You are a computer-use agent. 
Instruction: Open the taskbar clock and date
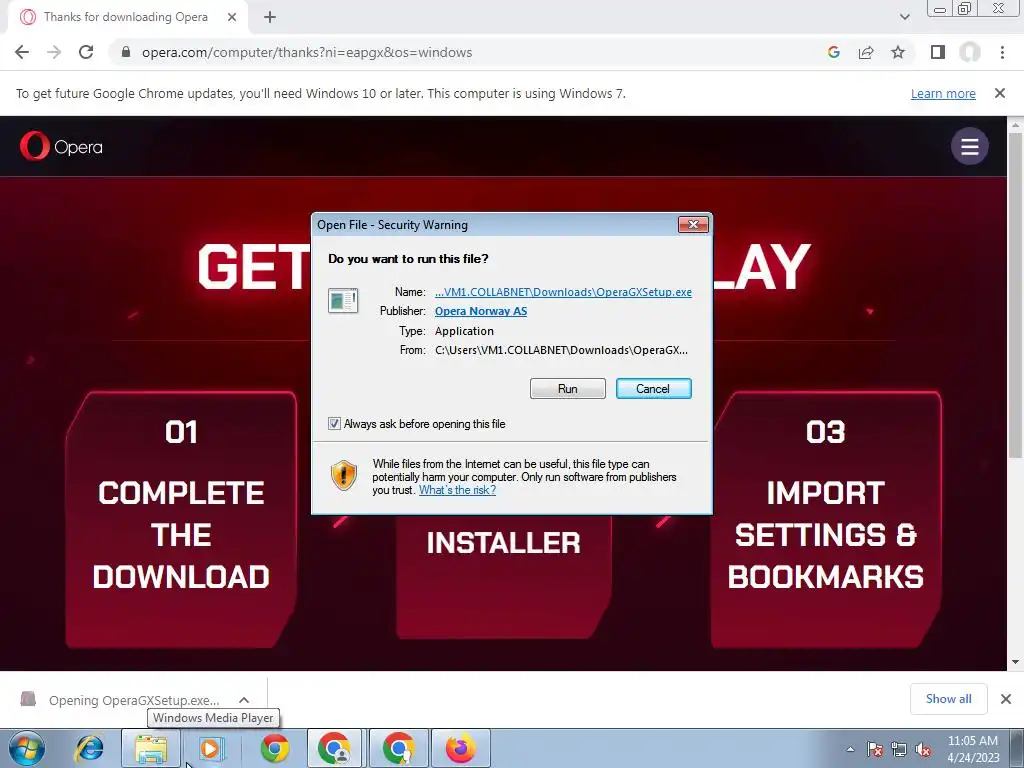(x=973, y=749)
